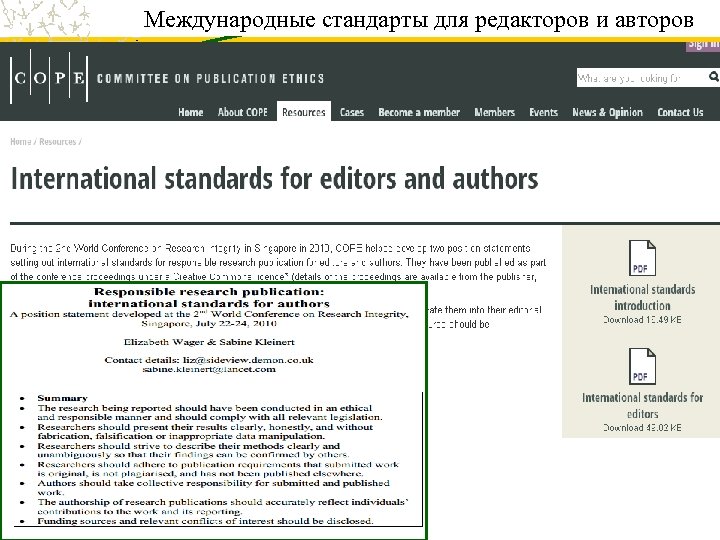The width and height of the screenshot is (720, 540).
Task: Click the Russian slide title text
Action: (418, 20)
